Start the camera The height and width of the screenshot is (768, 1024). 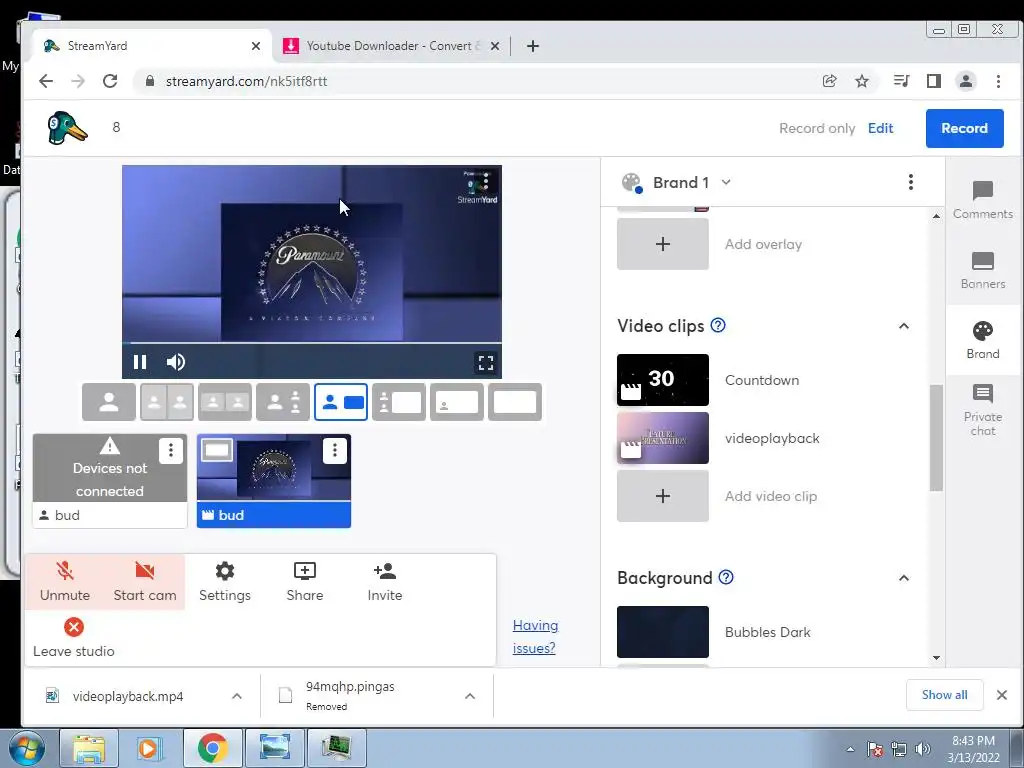[x=145, y=581]
